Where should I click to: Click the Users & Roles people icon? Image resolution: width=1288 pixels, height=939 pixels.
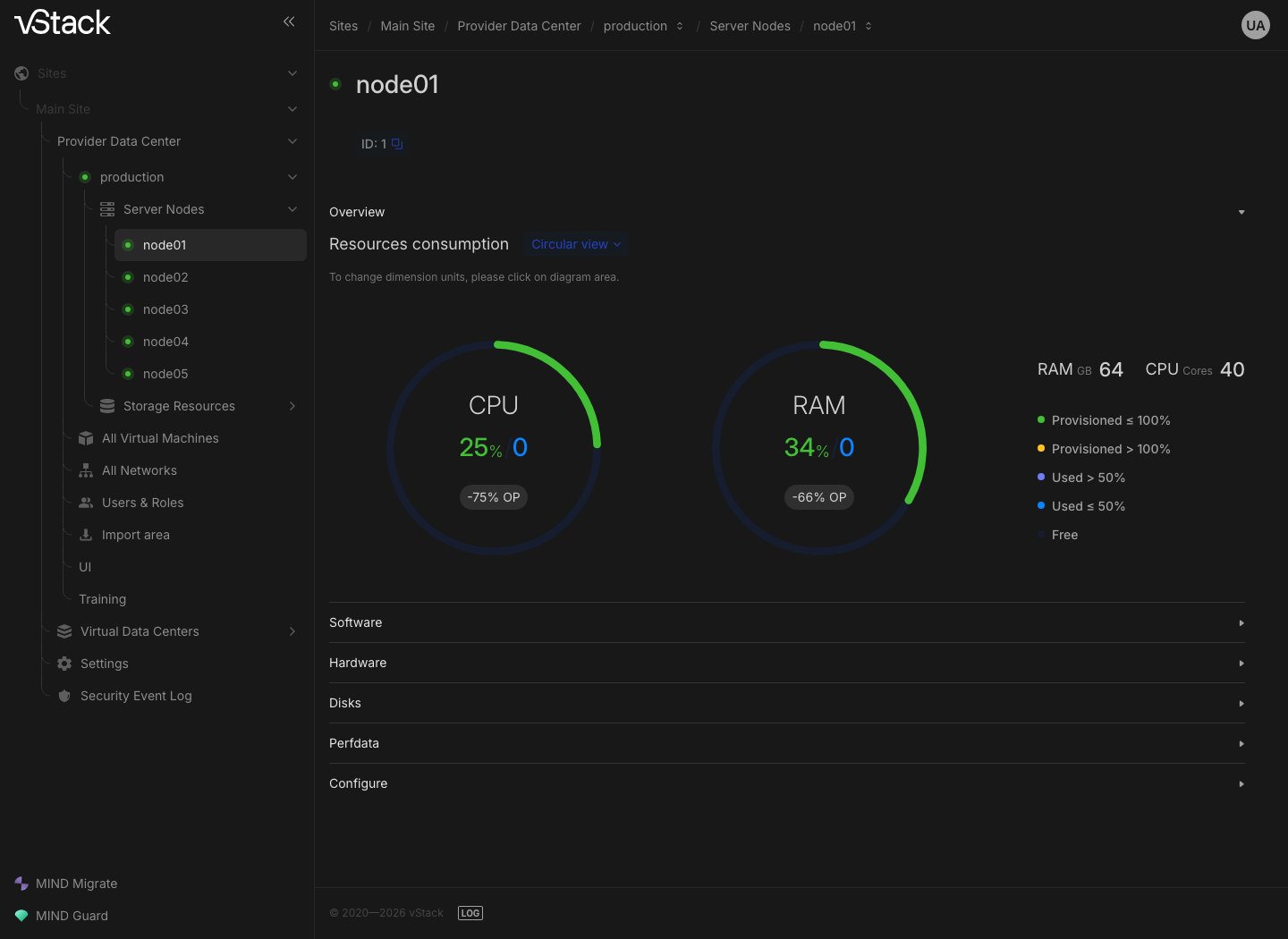tap(86, 503)
